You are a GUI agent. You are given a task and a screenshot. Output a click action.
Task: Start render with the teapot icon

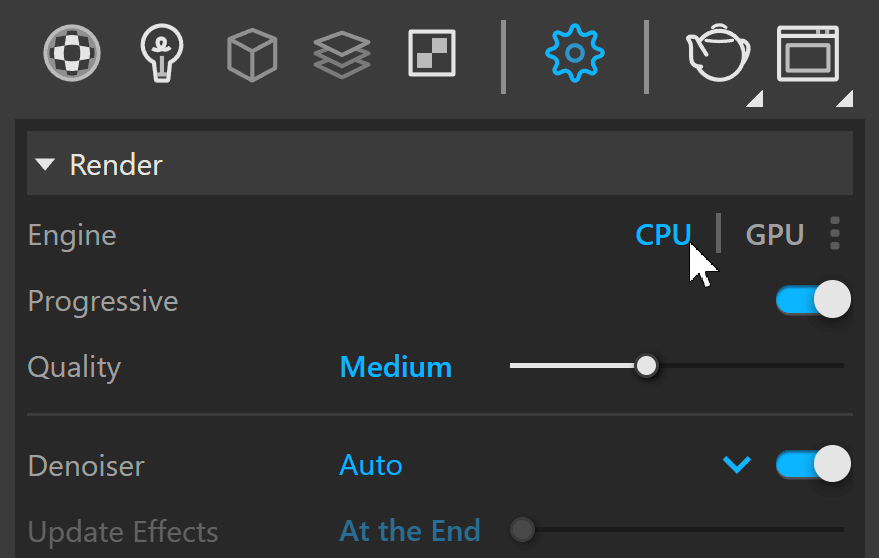coord(718,53)
